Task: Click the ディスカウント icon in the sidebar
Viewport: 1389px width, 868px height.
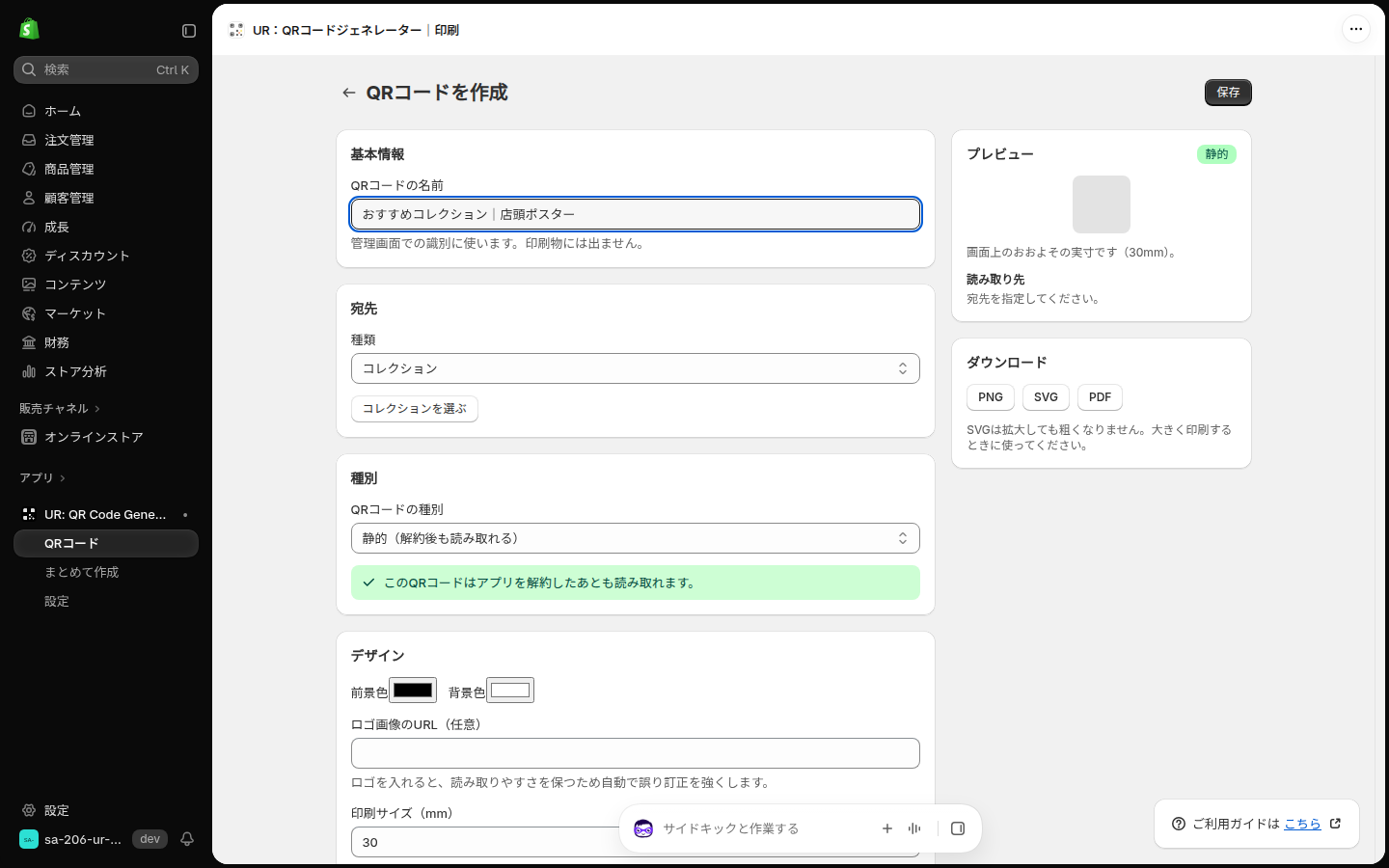Action: pyautogui.click(x=29, y=256)
